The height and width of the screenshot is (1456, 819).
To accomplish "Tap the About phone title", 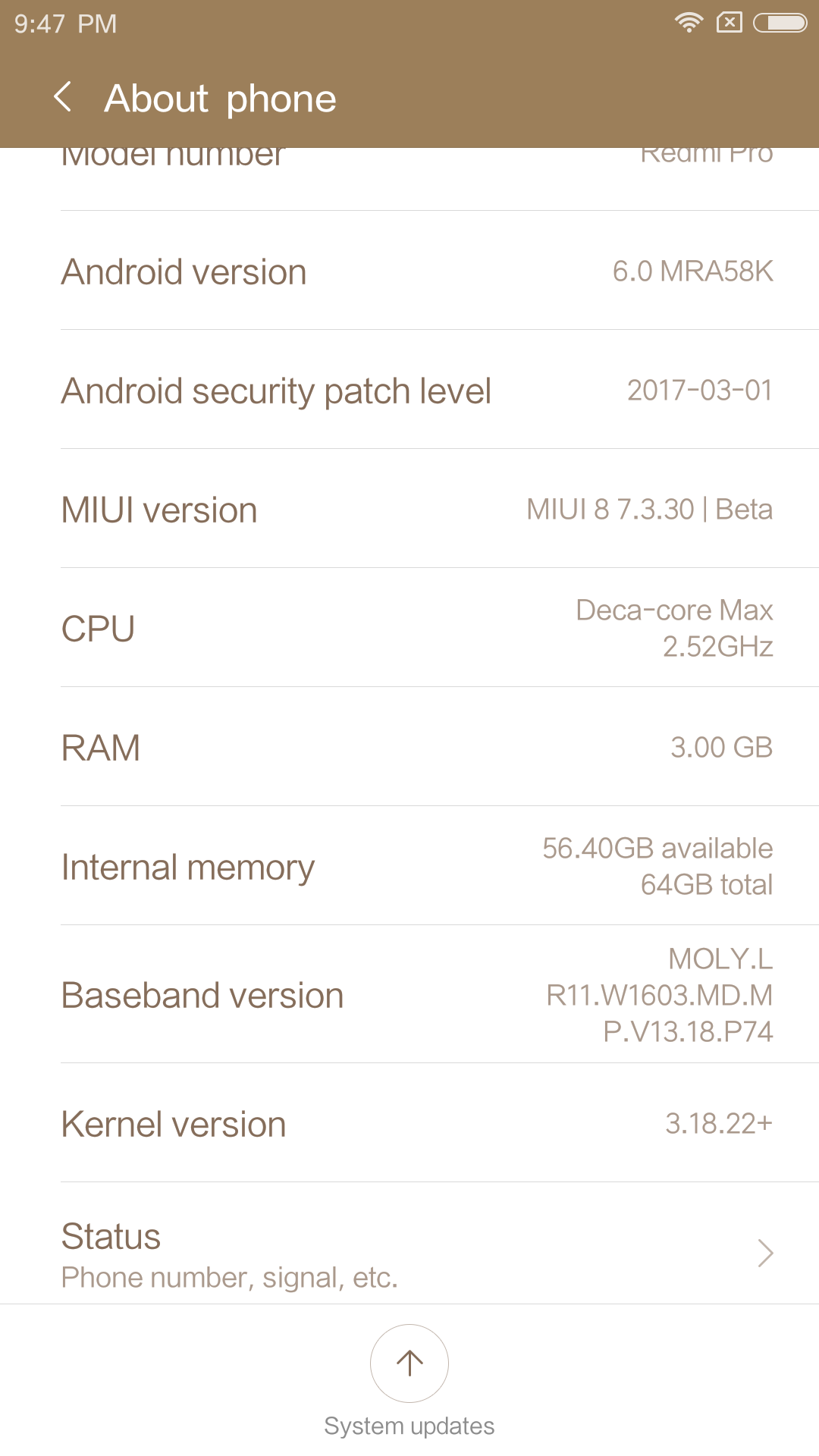I will [x=220, y=99].
